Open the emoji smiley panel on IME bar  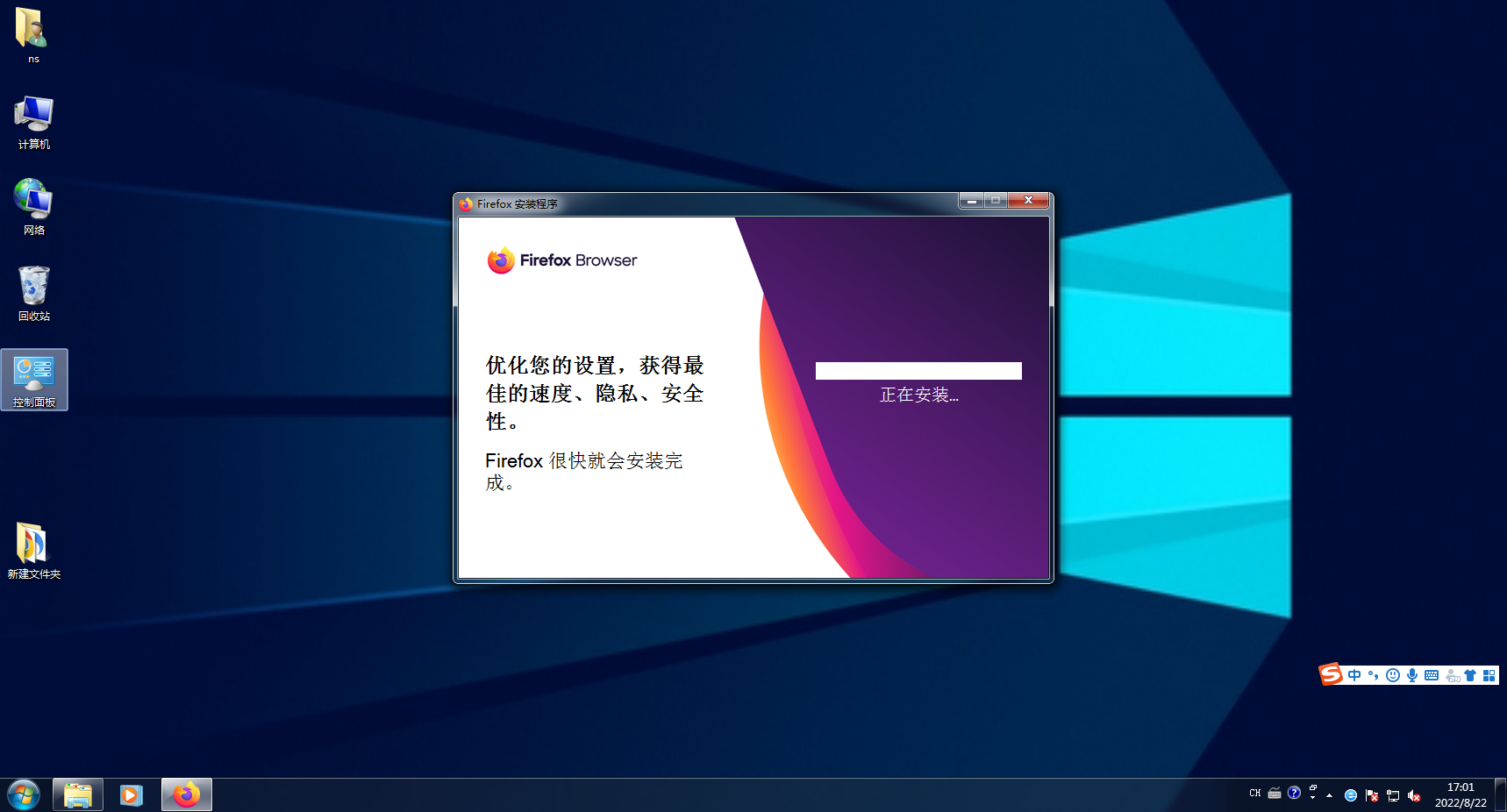click(1393, 675)
